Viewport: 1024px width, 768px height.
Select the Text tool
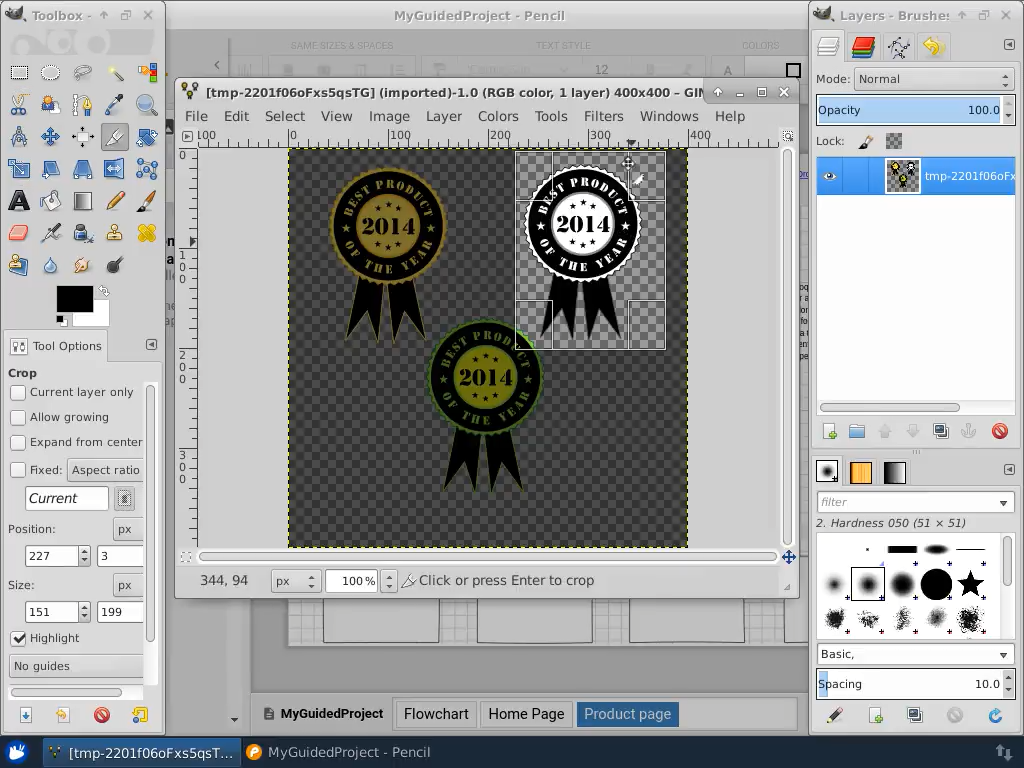[x=19, y=201]
